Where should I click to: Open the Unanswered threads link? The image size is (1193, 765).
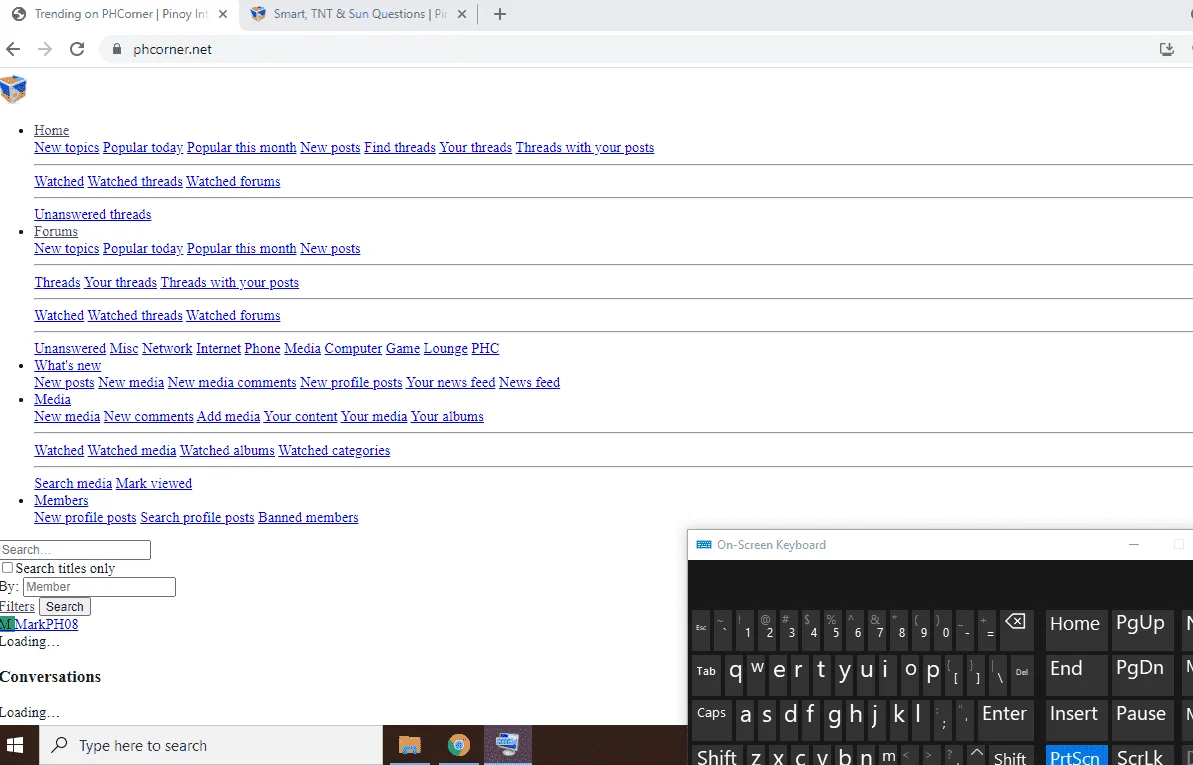93,215
